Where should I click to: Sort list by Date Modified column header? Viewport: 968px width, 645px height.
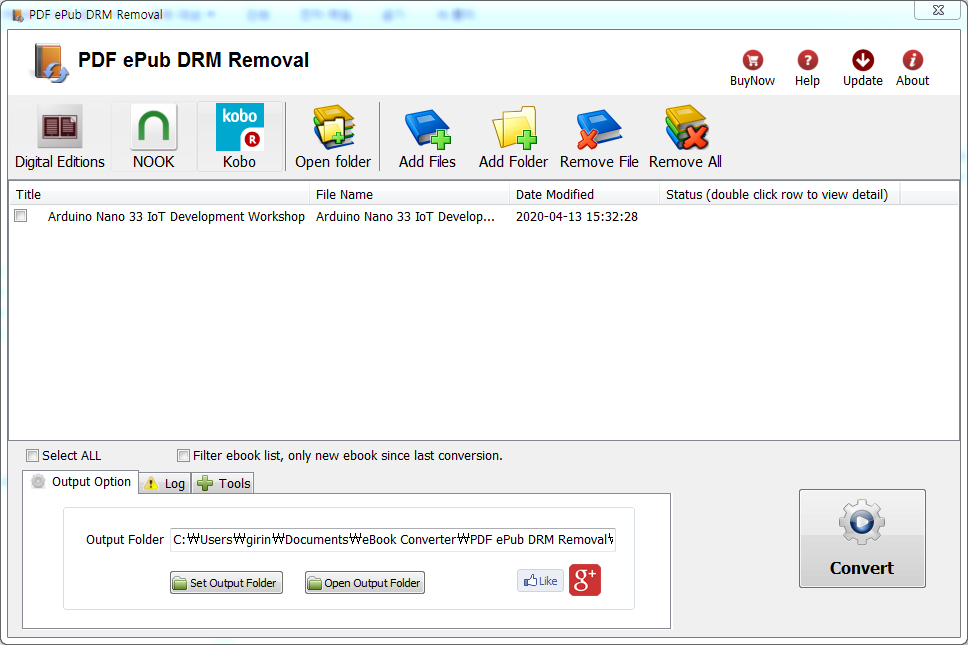[x=585, y=194]
